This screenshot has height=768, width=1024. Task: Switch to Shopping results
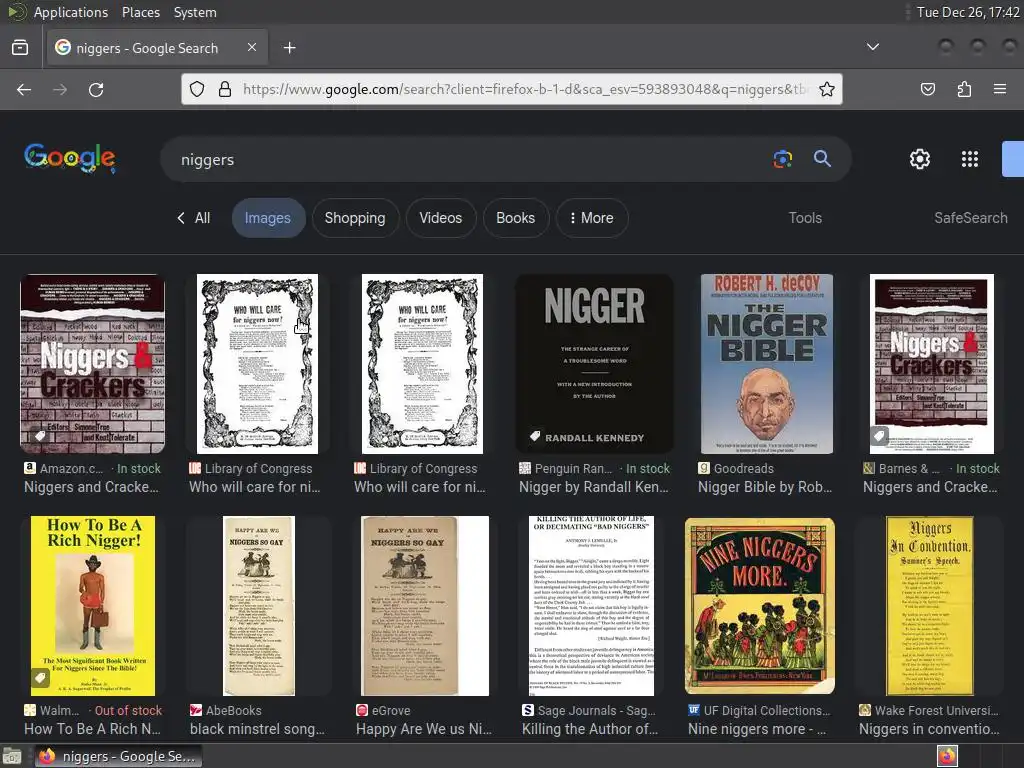(355, 217)
